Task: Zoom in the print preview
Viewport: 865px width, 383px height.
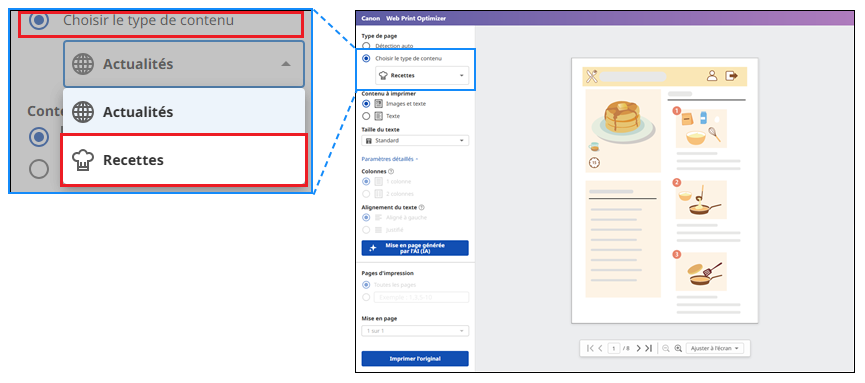Action: pos(679,348)
